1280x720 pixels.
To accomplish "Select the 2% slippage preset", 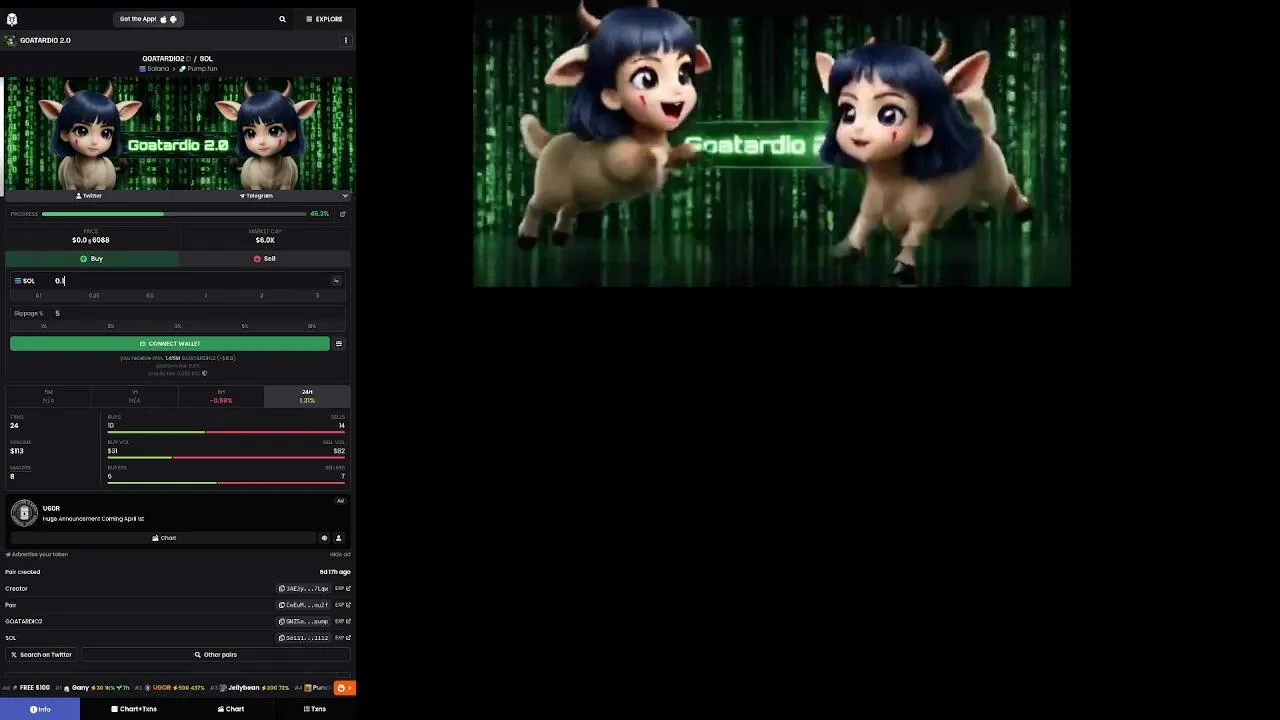I will point(111,326).
